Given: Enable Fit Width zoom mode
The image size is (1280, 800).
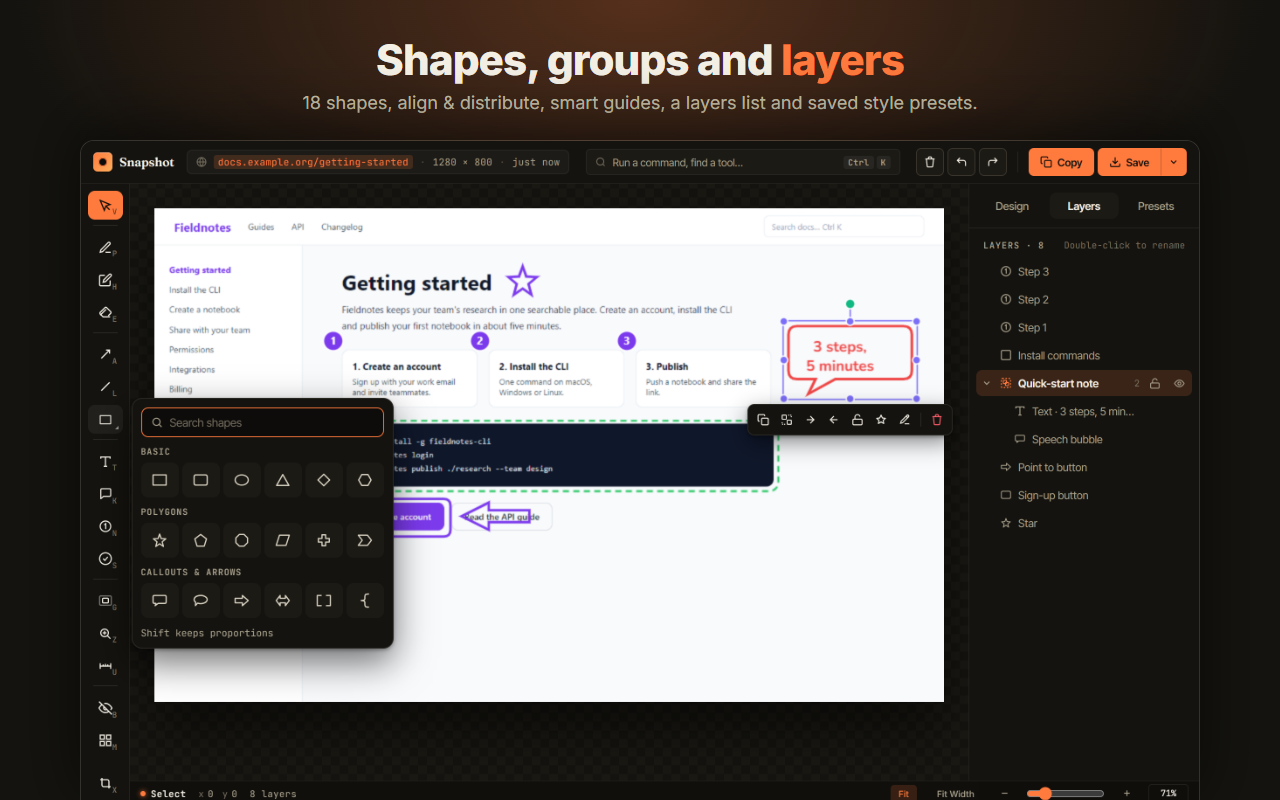Looking at the screenshot, I should [x=955, y=793].
